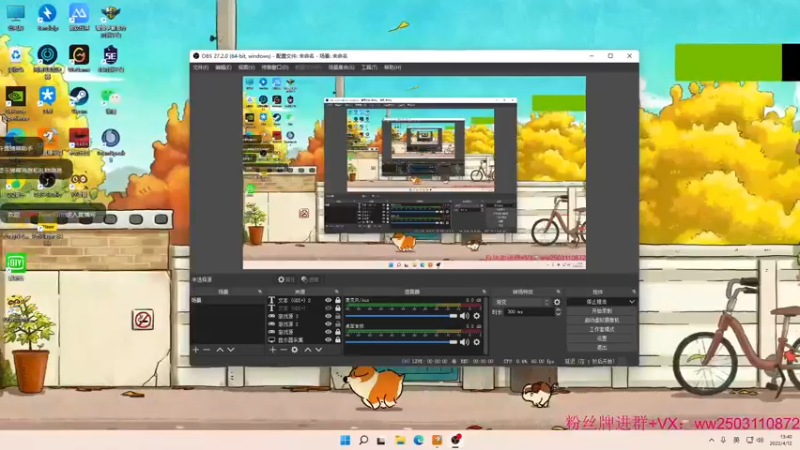Viewport: 800px width, 450px height.
Task: Toggle lock on 游戏源 3 source
Action: point(338,316)
